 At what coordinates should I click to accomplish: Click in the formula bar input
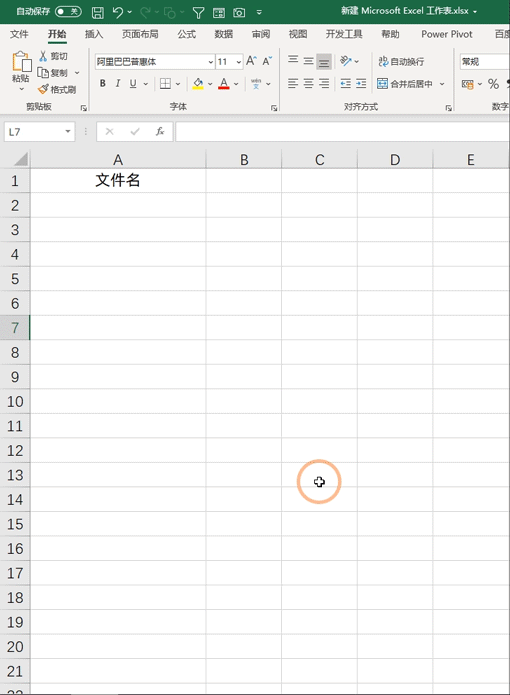click(x=343, y=132)
